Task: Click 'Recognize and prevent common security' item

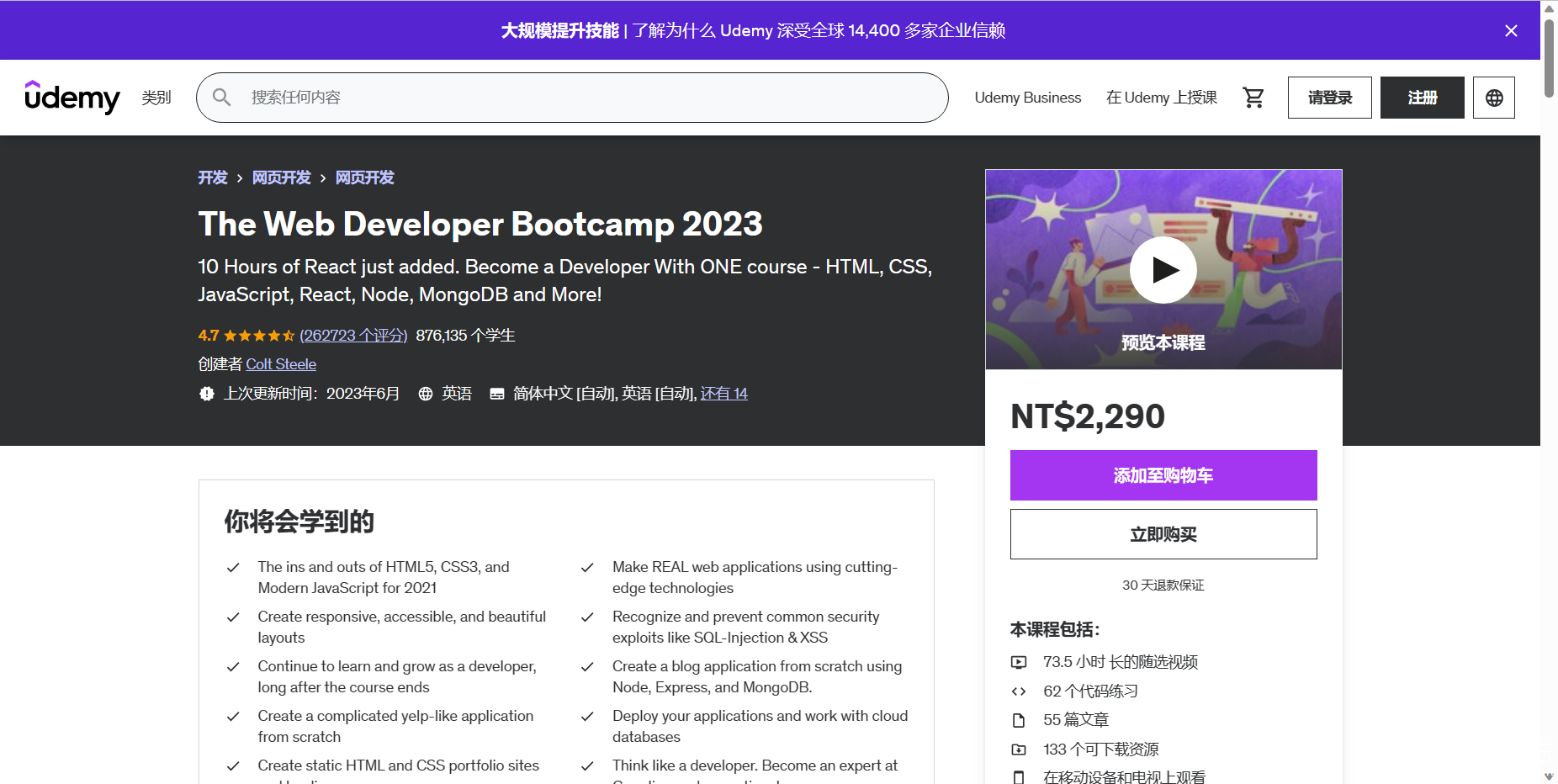Action: (x=746, y=627)
